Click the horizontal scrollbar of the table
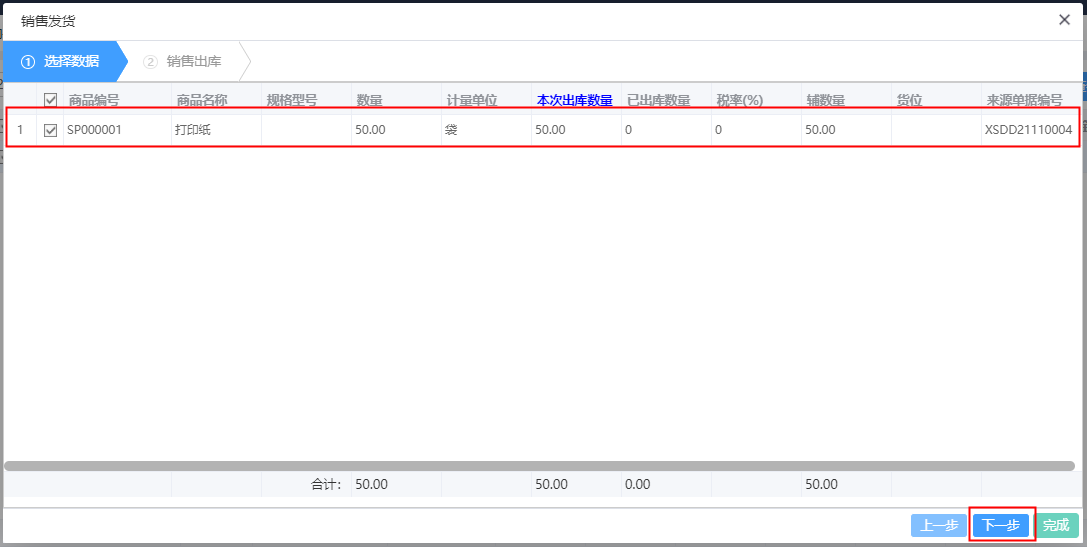The width and height of the screenshot is (1087, 547). click(539, 466)
